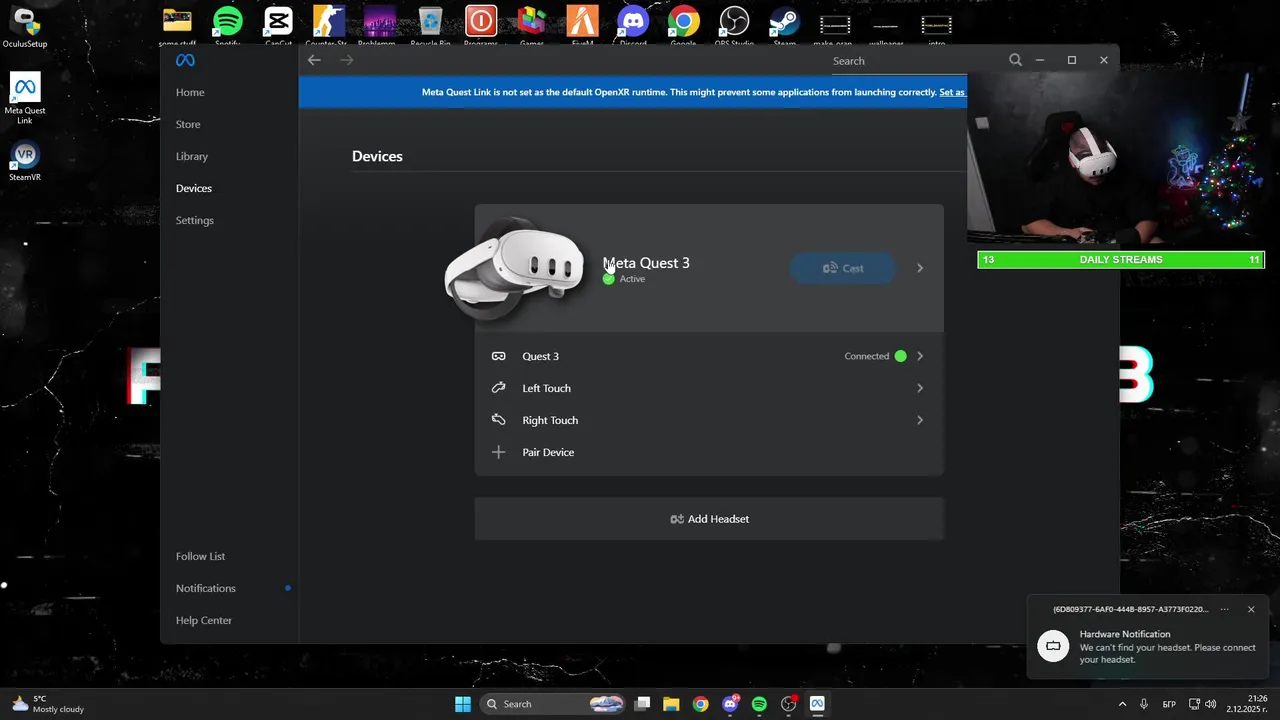Image resolution: width=1280 pixels, height=720 pixels.
Task: Go back with the left arrow
Action: 314,60
